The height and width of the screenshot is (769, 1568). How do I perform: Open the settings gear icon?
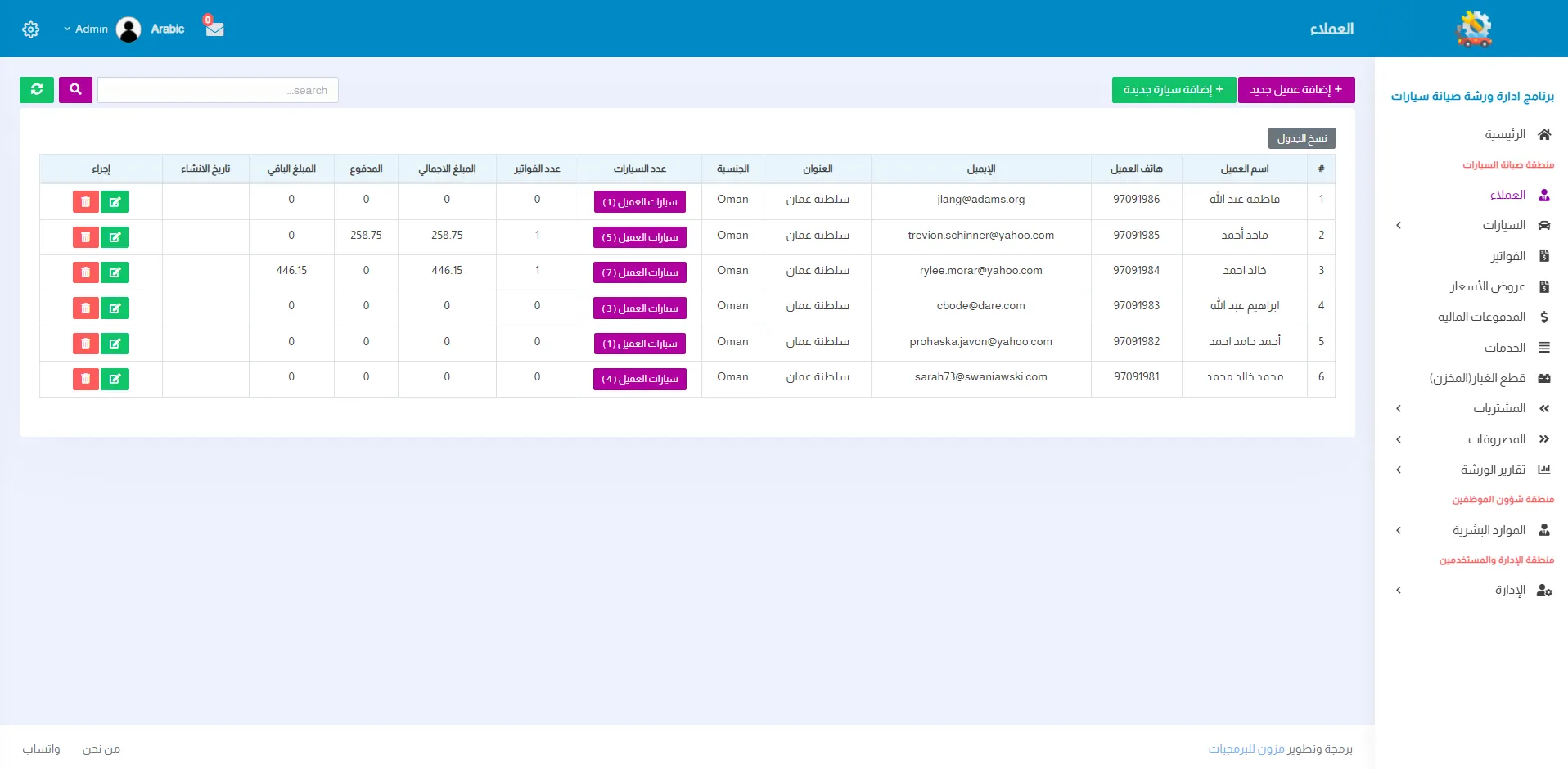tap(31, 29)
